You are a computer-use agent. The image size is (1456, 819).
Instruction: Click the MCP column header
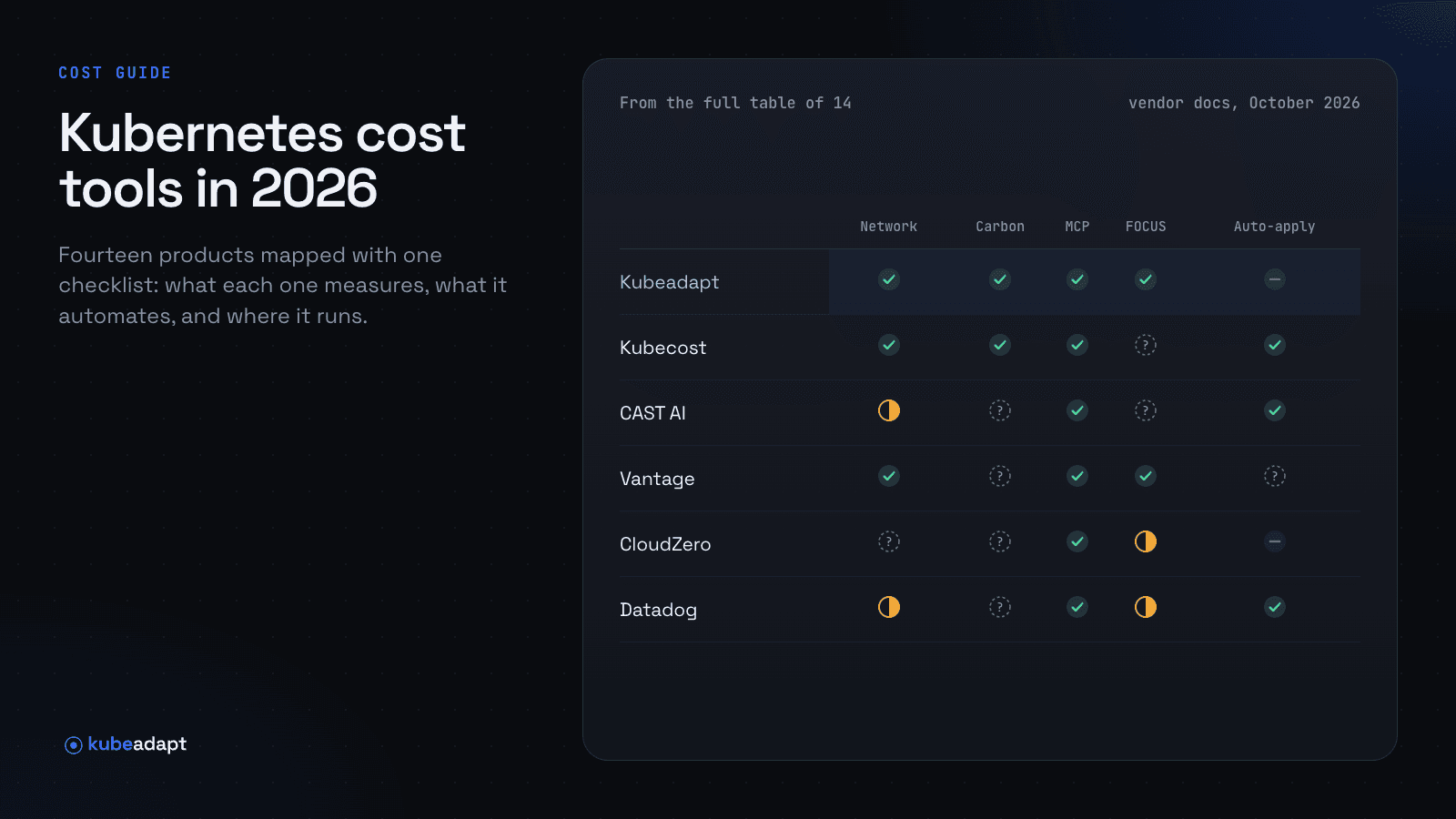tap(1077, 227)
